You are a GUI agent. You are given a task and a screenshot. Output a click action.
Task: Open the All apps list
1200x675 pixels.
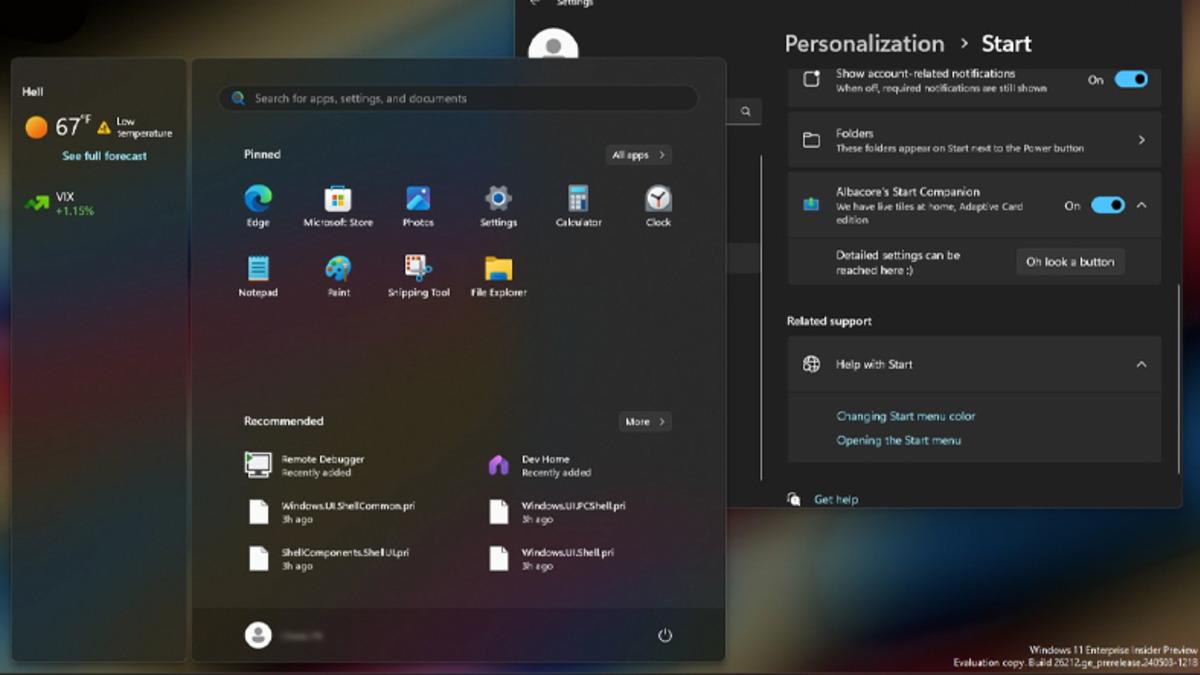(x=638, y=155)
